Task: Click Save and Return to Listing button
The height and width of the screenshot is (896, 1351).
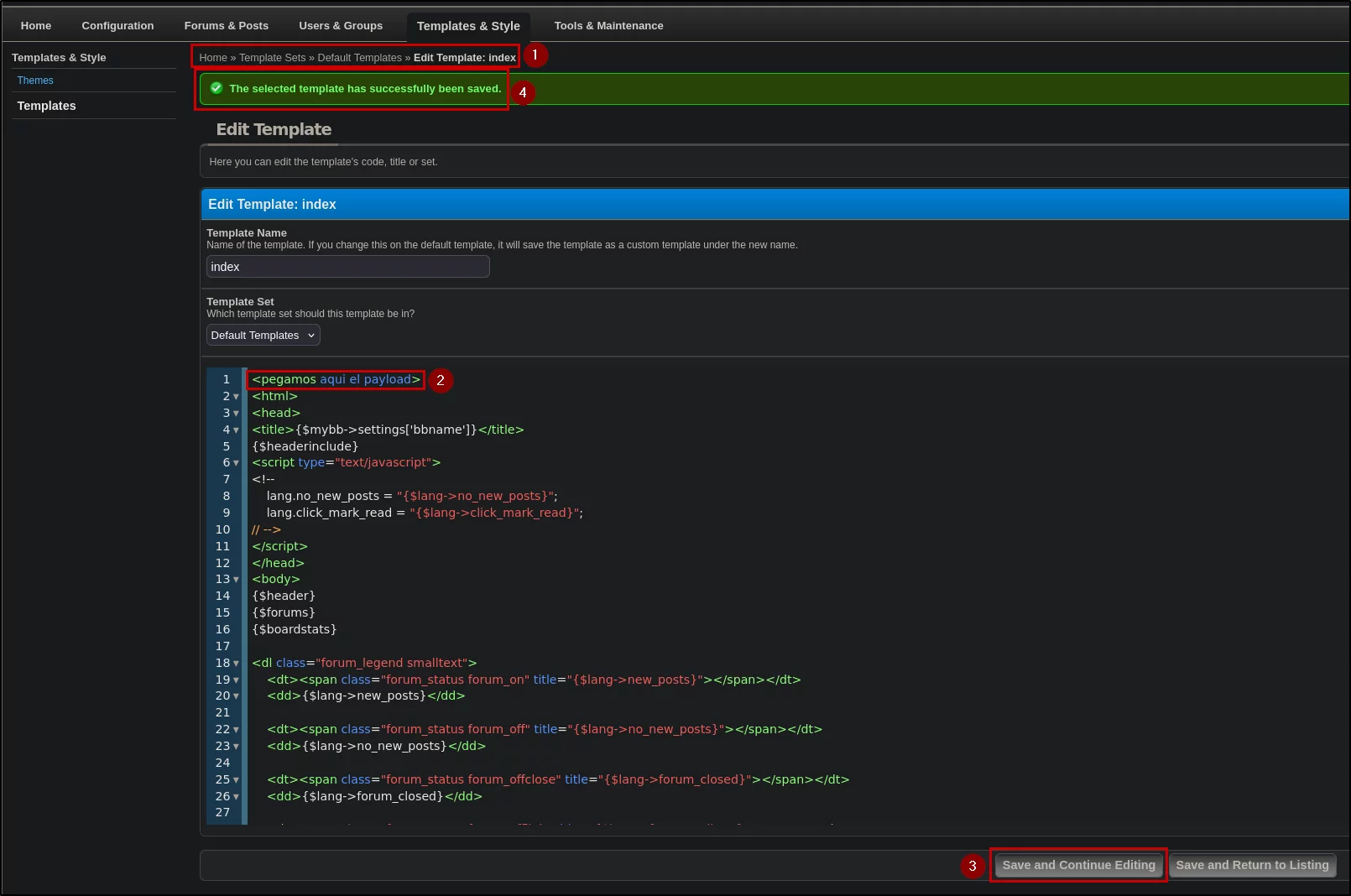Action: pyautogui.click(x=1252, y=865)
